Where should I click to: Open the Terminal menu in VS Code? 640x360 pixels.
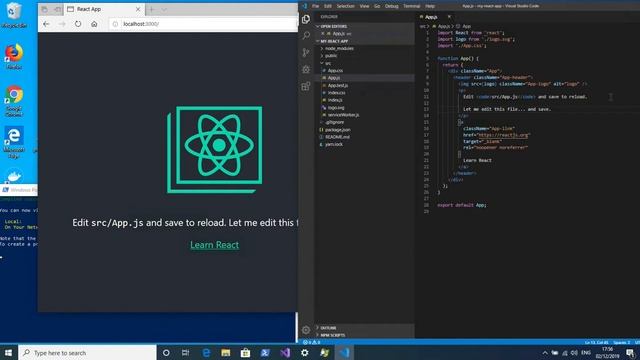coord(411,6)
